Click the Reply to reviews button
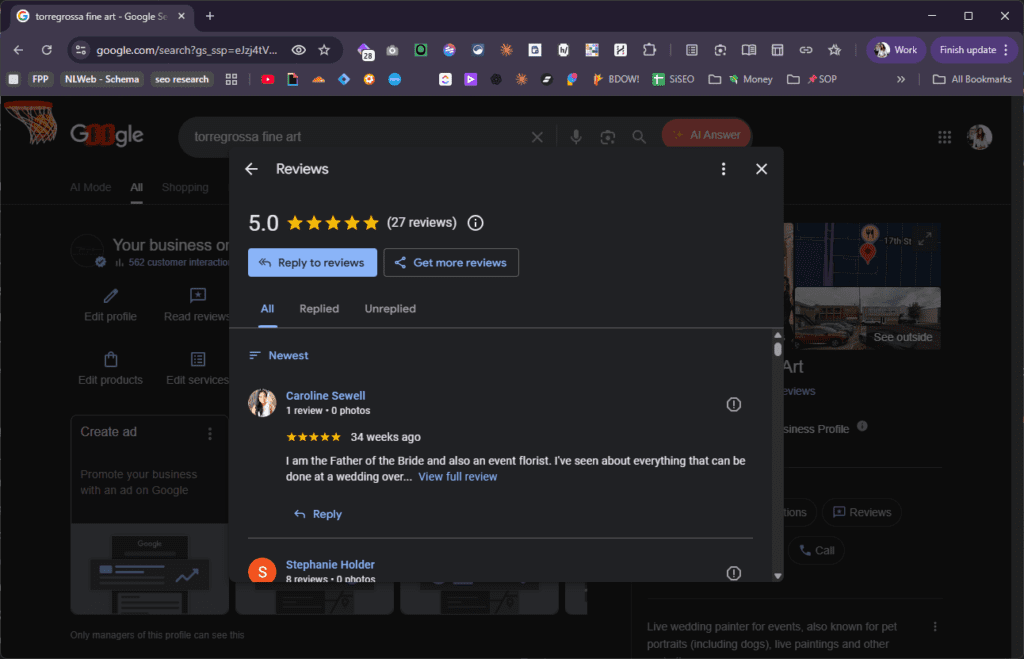 312,262
